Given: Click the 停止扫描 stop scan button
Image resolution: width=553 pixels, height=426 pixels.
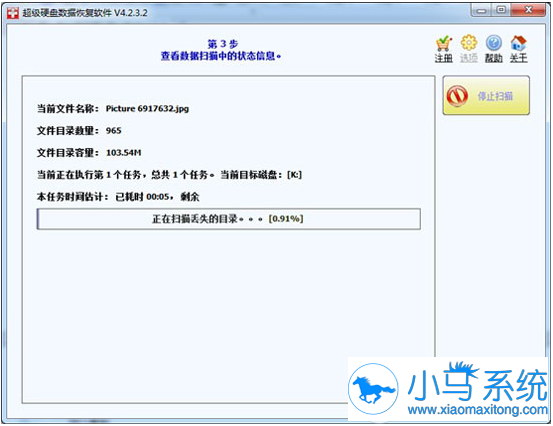Looking at the screenshot, I should coord(486,95).
